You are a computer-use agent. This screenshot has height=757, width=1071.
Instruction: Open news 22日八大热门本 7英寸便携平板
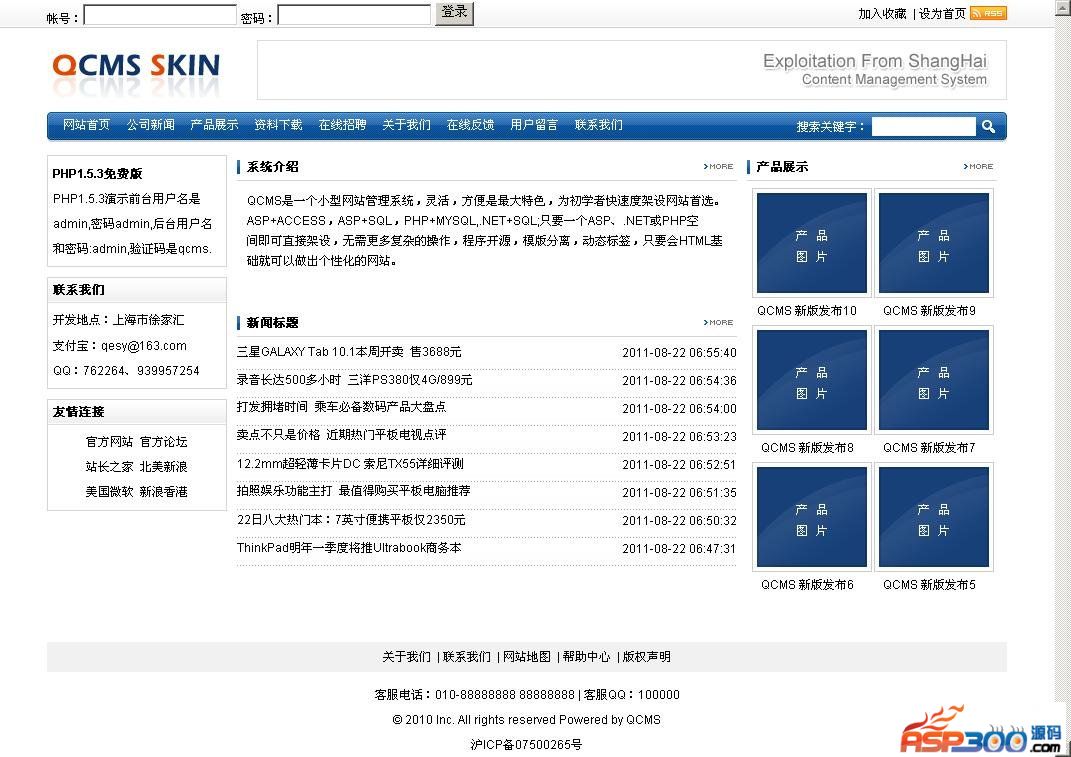351,520
